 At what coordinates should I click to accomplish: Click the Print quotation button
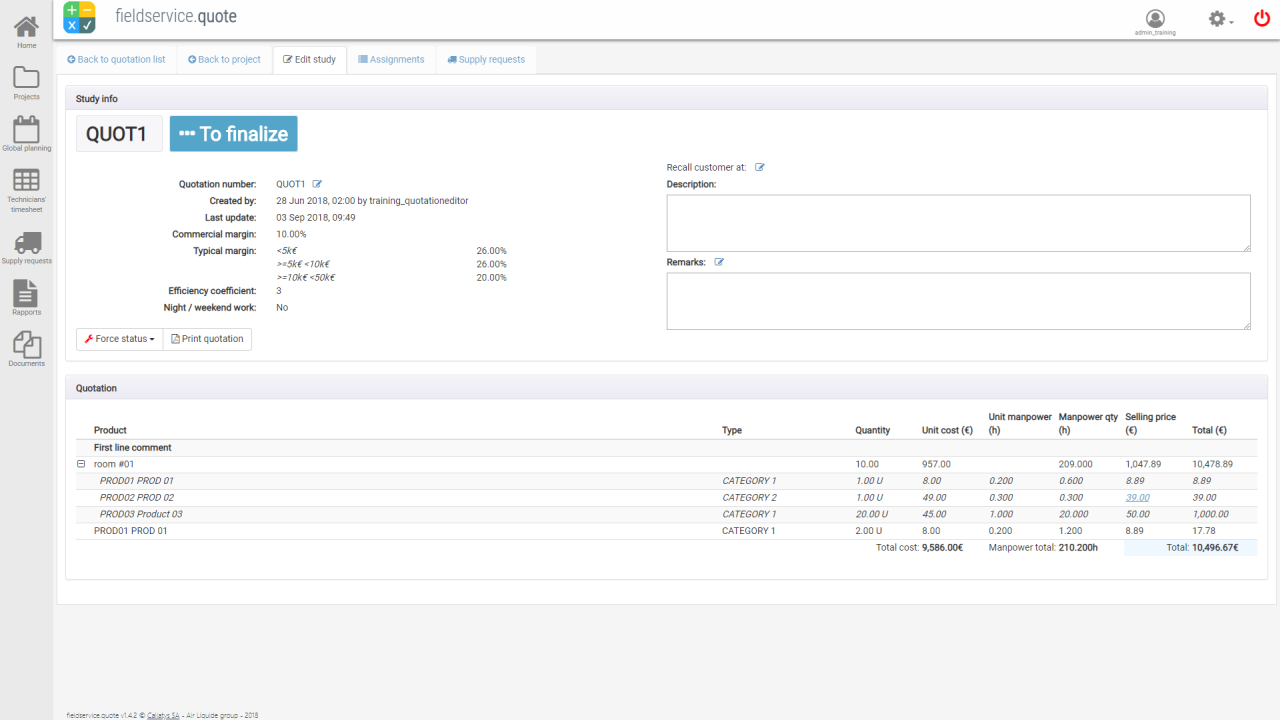[207, 339]
